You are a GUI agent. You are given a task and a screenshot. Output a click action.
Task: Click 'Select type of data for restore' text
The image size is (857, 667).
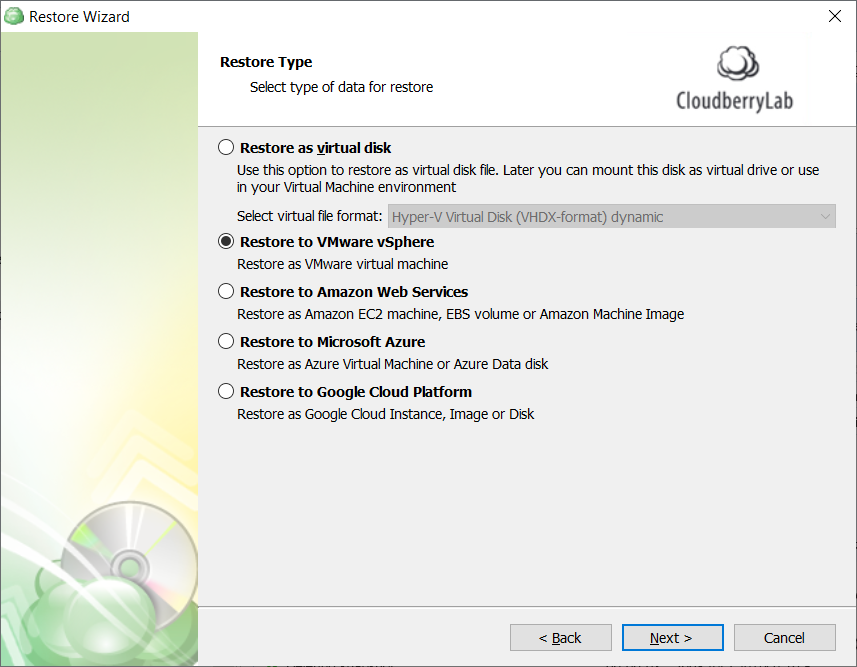(341, 87)
